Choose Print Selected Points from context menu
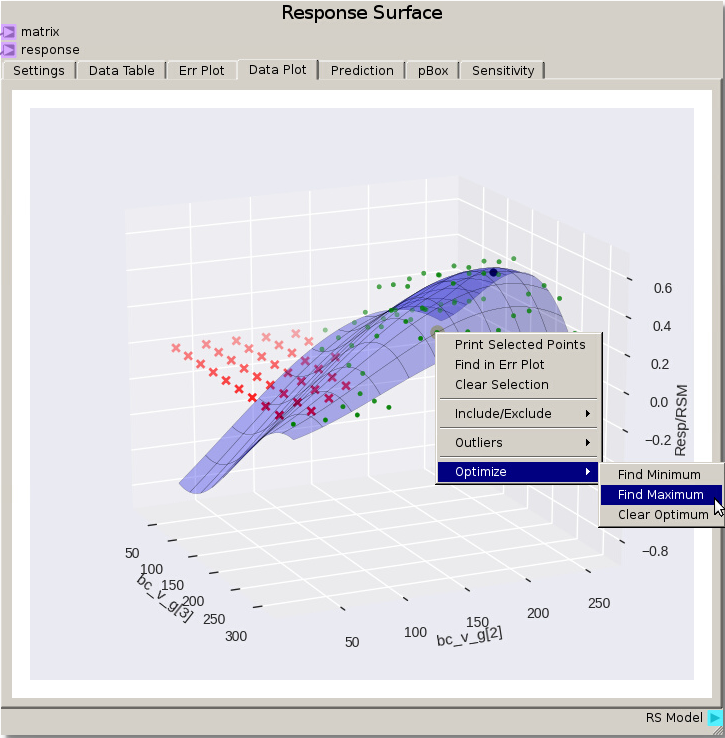The width and height of the screenshot is (725, 738). [x=519, y=344]
